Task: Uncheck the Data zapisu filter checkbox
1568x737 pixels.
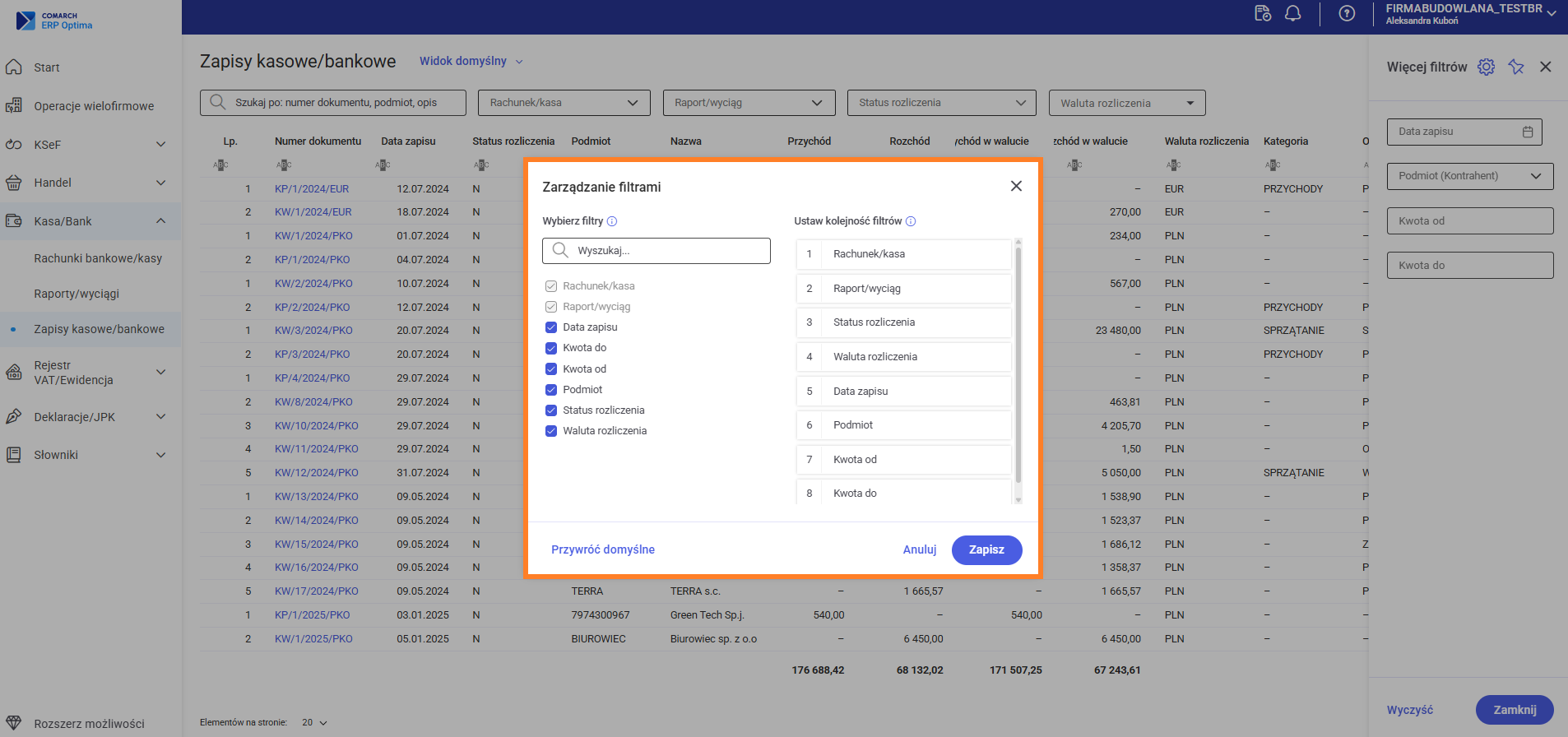Action: [x=551, y=327]
